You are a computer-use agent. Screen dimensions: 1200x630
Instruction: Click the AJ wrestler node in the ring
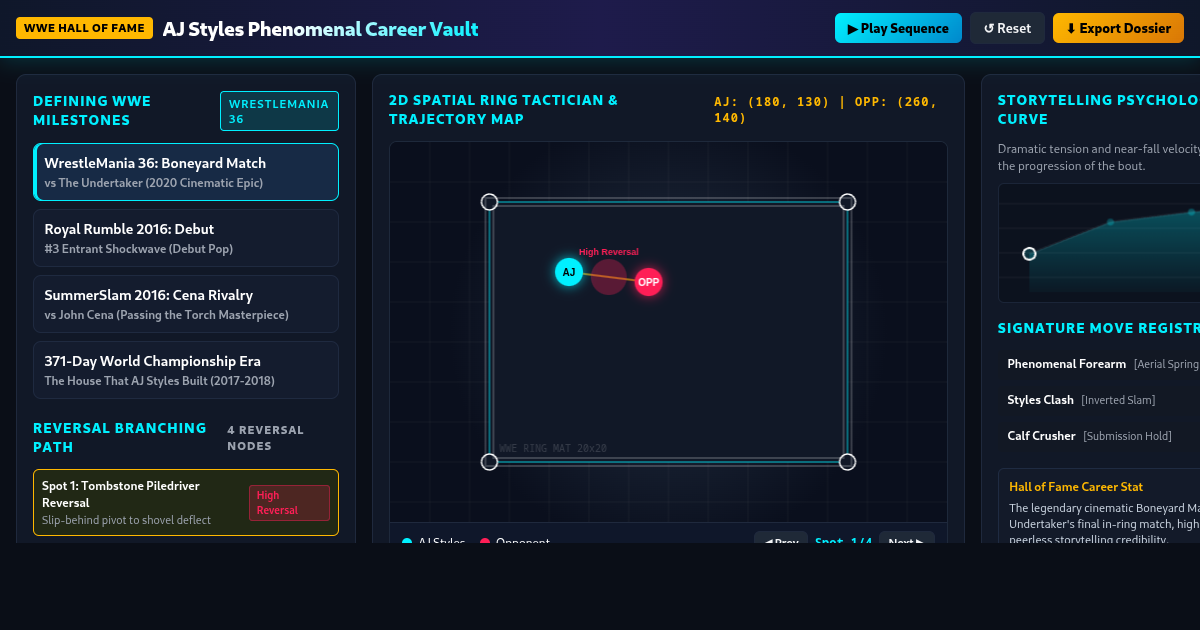tap(569, 272)
